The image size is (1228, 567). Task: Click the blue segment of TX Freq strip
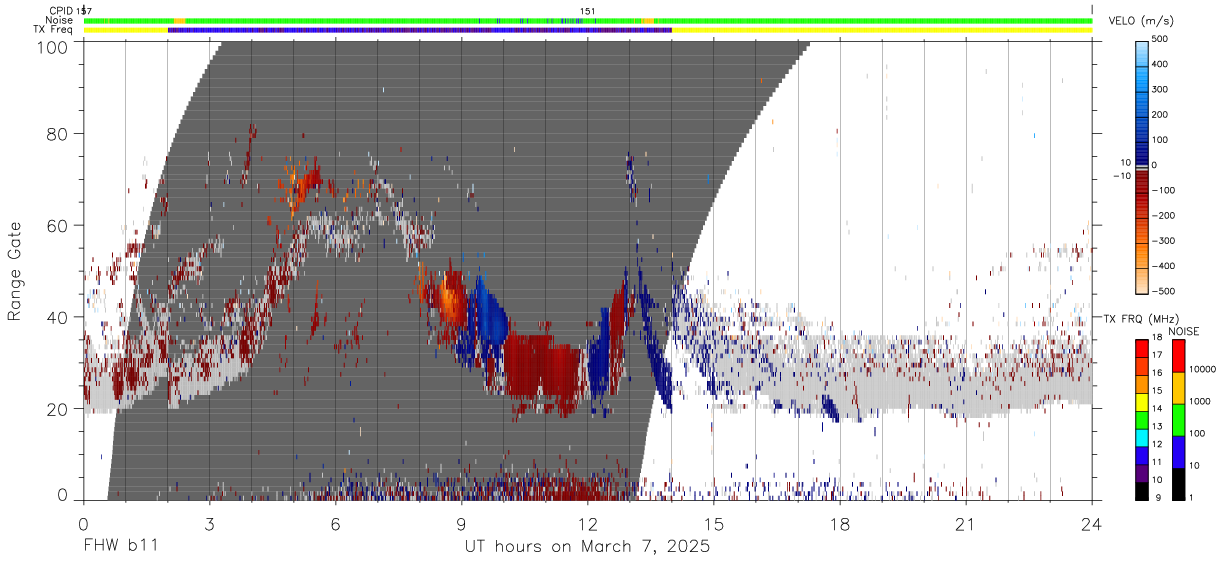[420, 30]
